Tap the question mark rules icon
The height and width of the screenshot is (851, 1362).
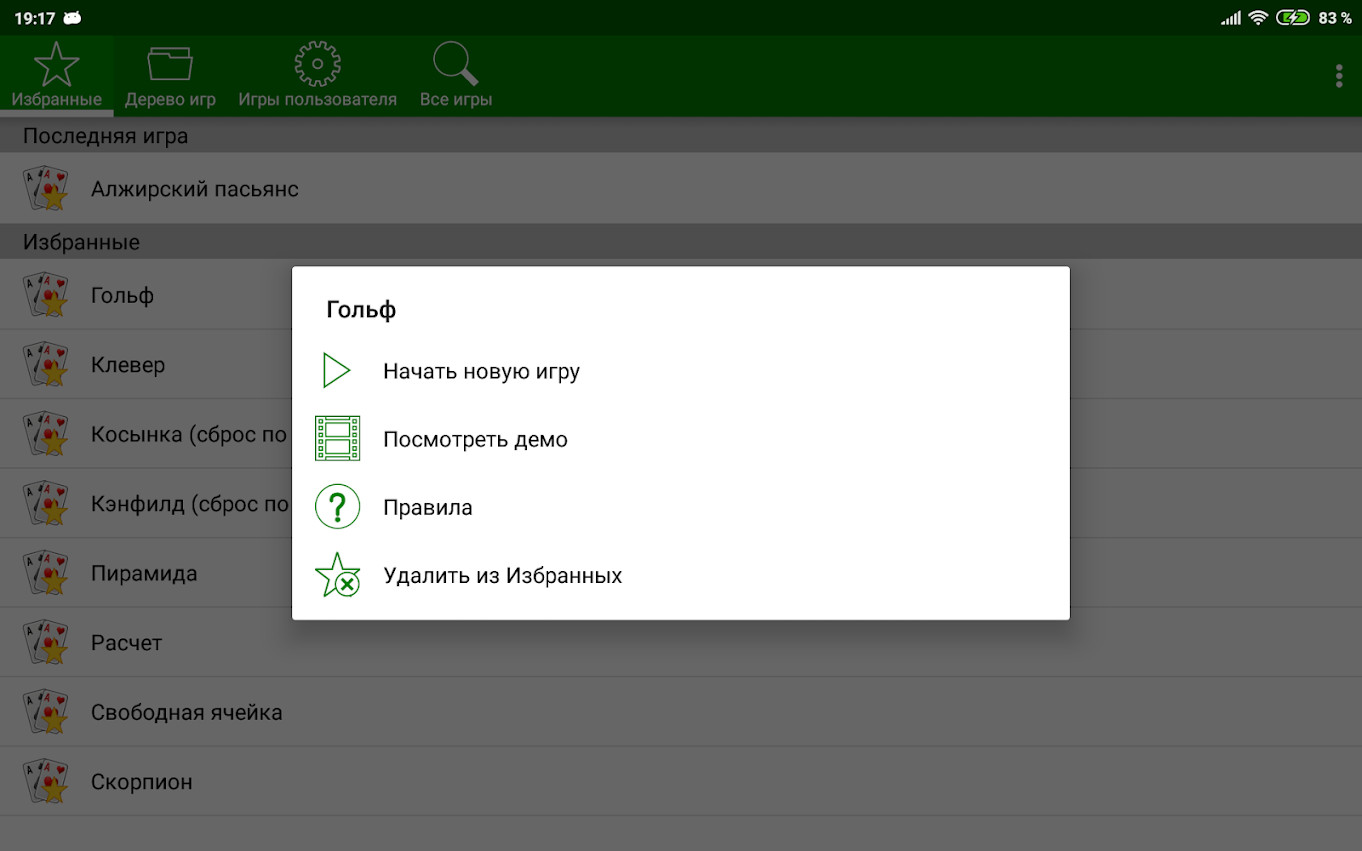[x=337, y=507]
